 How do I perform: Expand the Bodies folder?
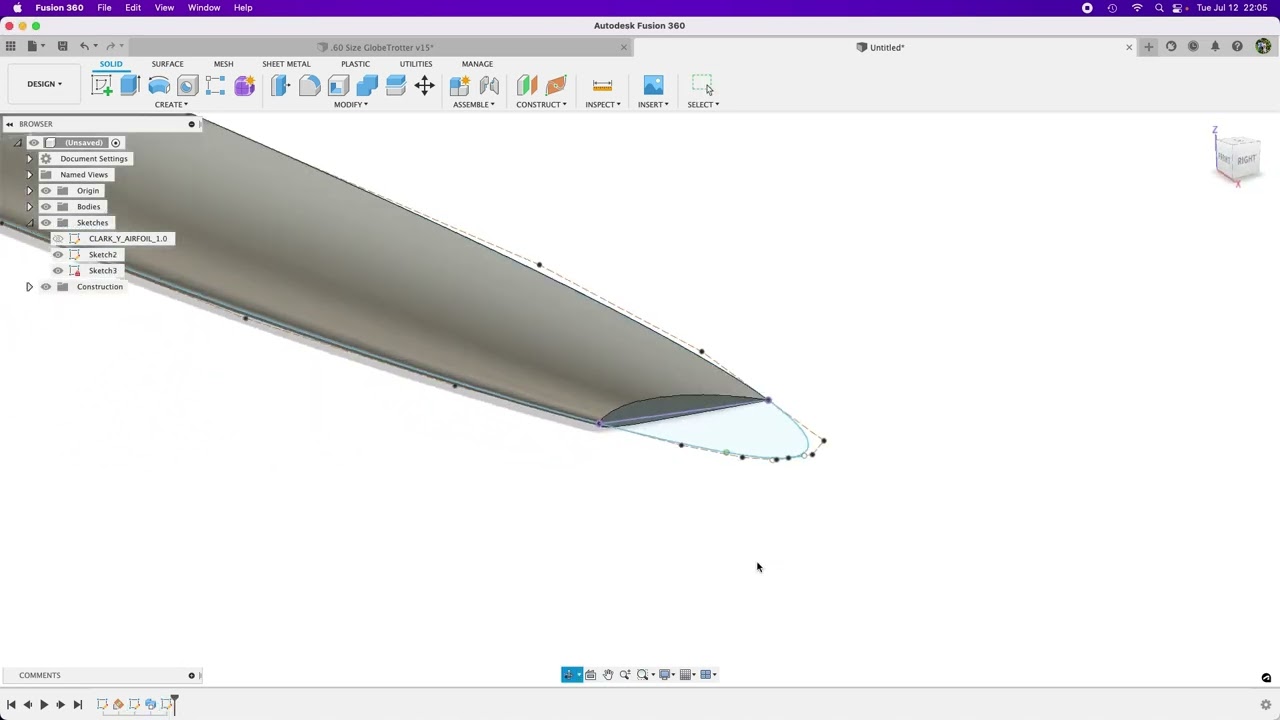point(29,207)
